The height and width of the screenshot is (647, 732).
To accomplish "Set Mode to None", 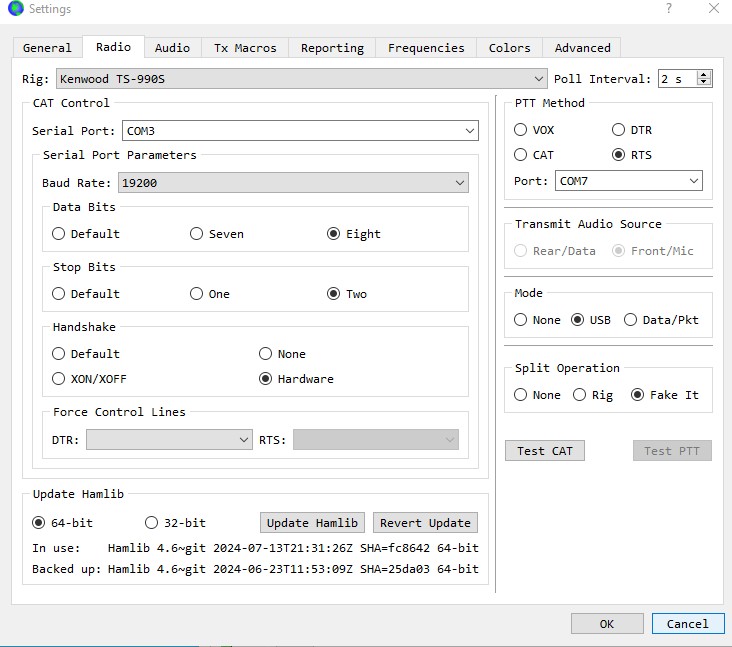I will click(x=537, y=320).
